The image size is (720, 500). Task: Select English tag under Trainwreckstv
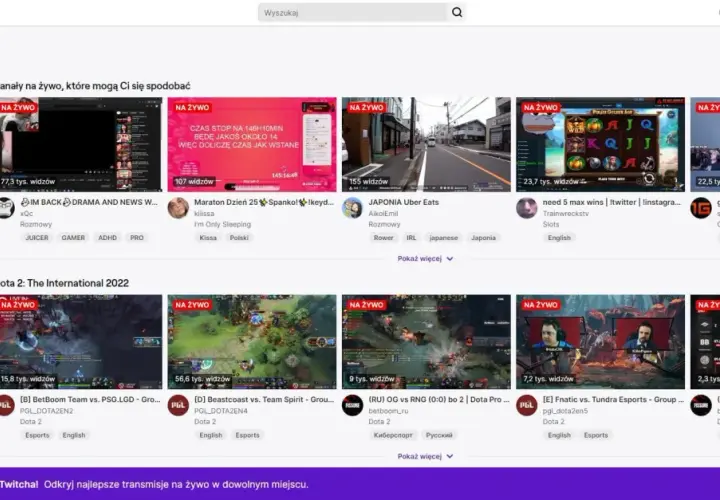point(559,238)
